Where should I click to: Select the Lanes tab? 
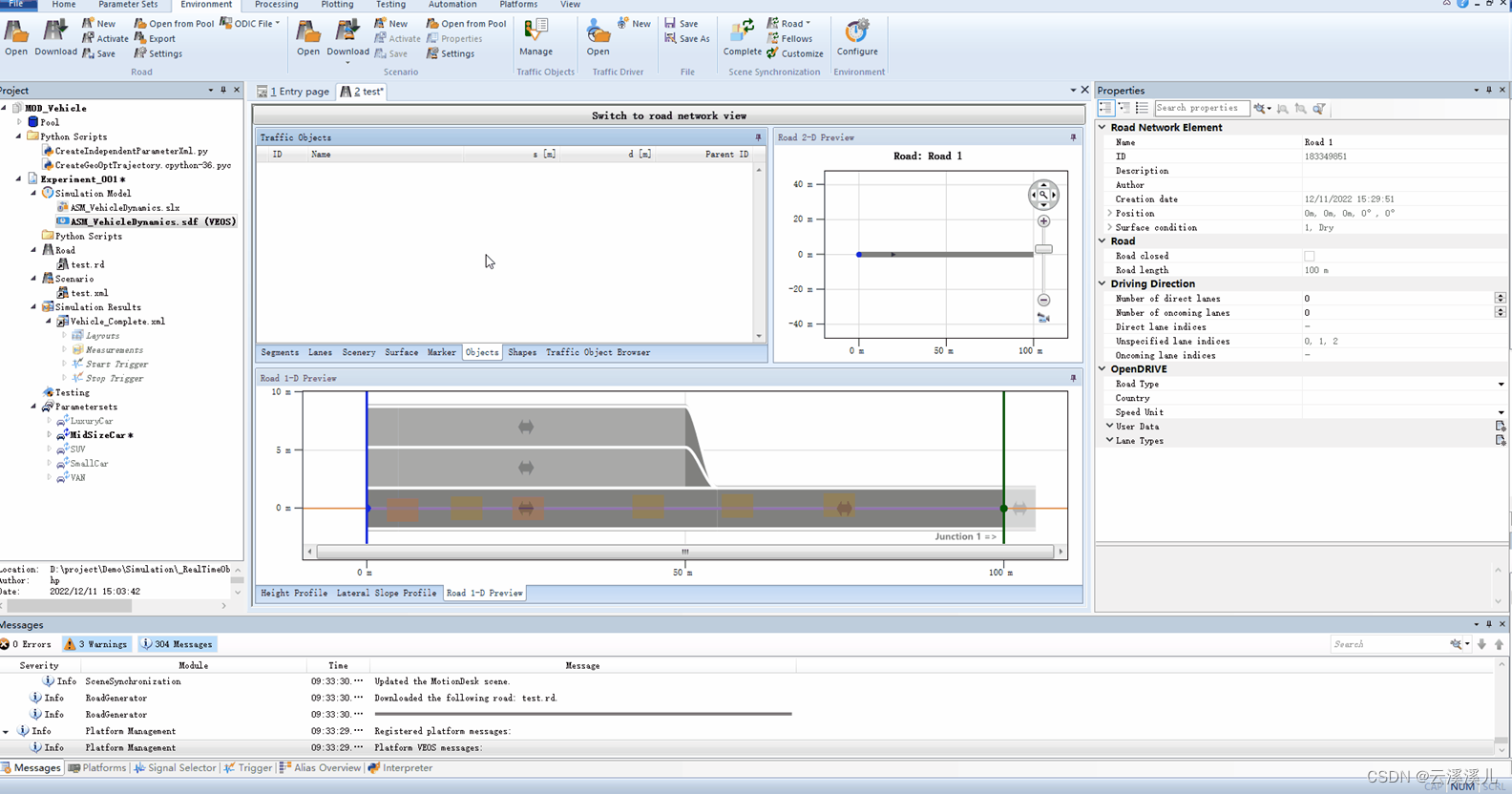(x=320, y=353)
